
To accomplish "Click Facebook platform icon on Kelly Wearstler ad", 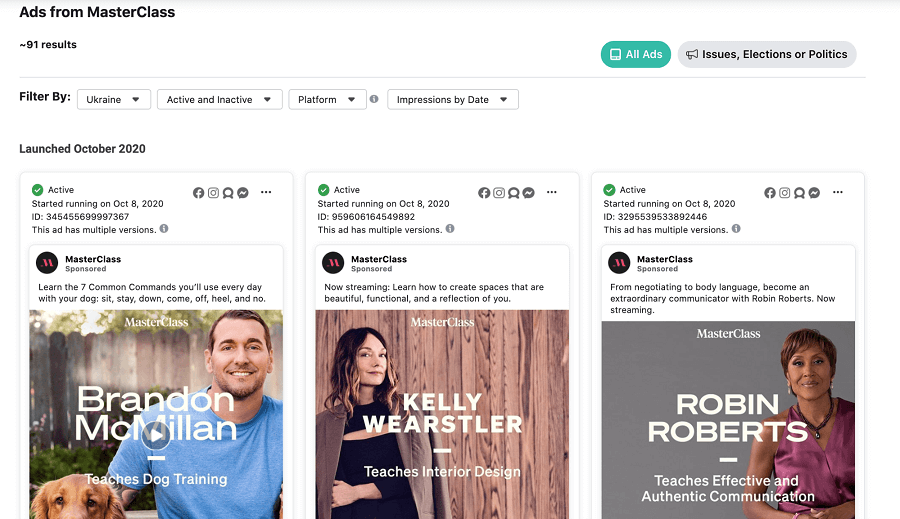I will pyautogui.click(x=484, y=193).
